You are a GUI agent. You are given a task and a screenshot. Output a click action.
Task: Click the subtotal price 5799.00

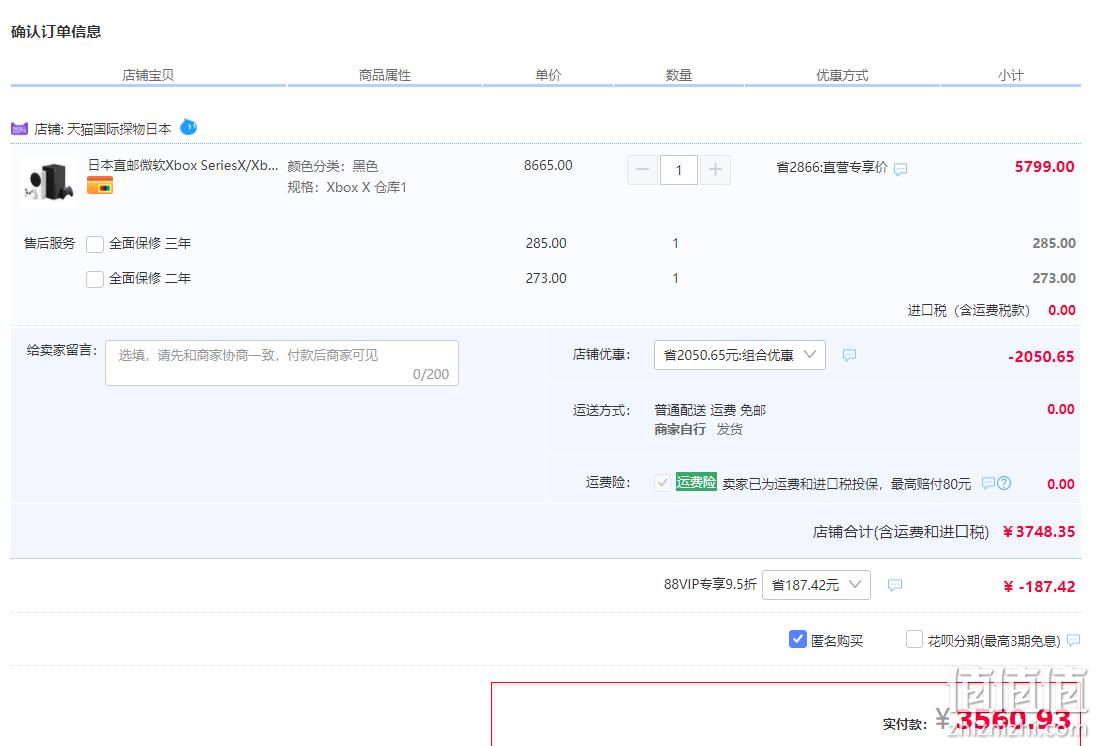coord(1045,167)
